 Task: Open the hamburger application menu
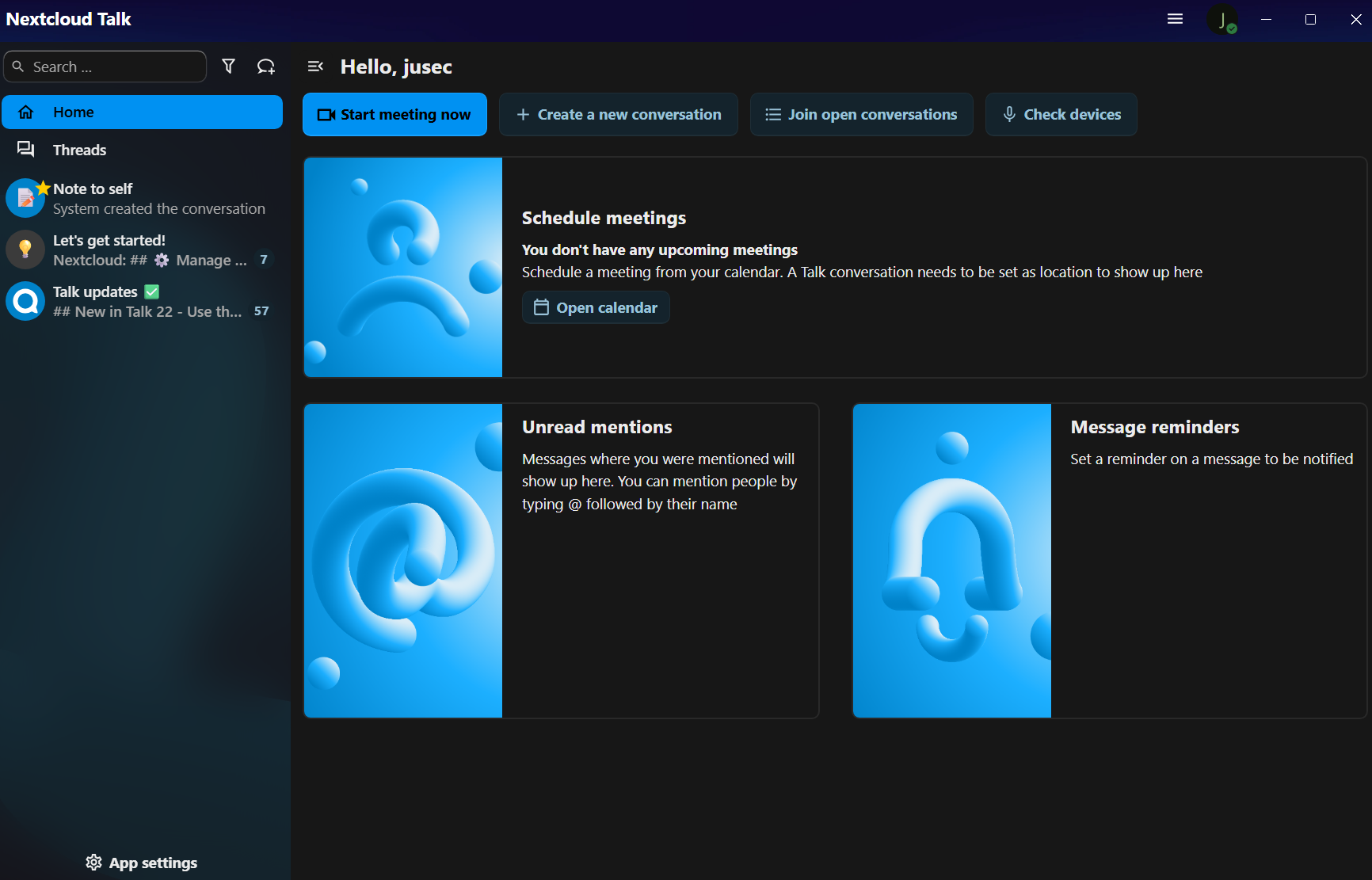(x=1175, y=19)
